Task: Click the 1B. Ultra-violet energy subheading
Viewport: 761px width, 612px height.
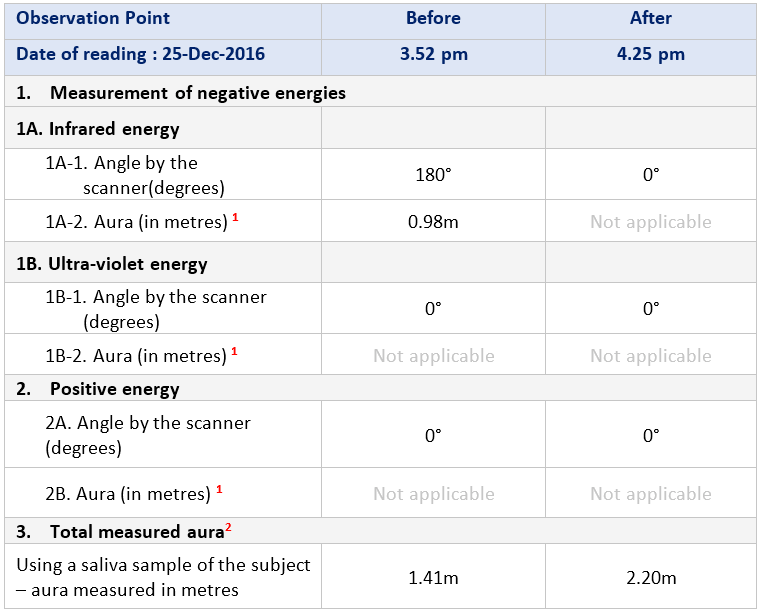Action: point(112,264)
